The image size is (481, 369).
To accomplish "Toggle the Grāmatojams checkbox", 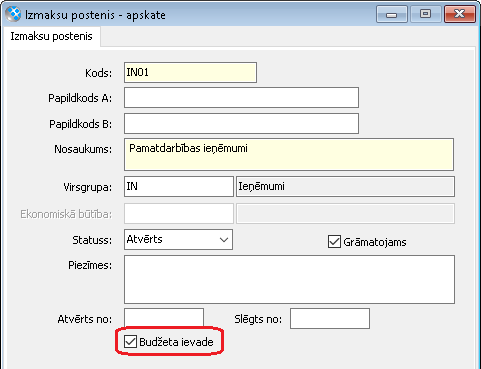I will (334, 242).
